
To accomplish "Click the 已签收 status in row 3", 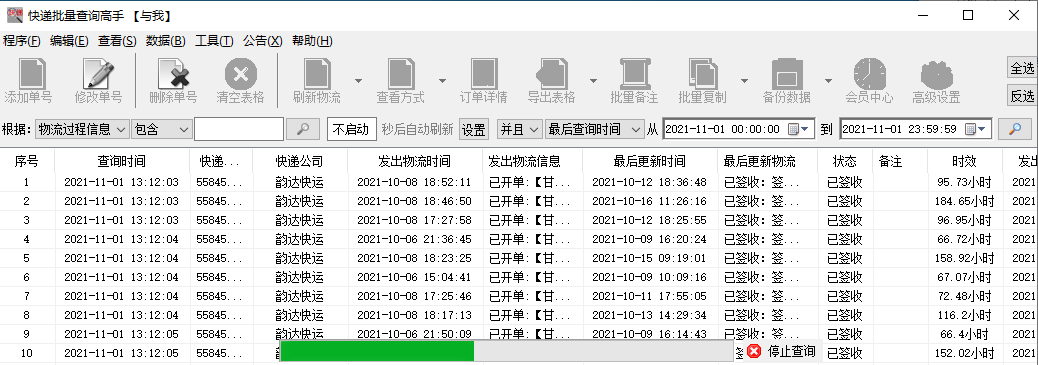I will tap(845, 220).
